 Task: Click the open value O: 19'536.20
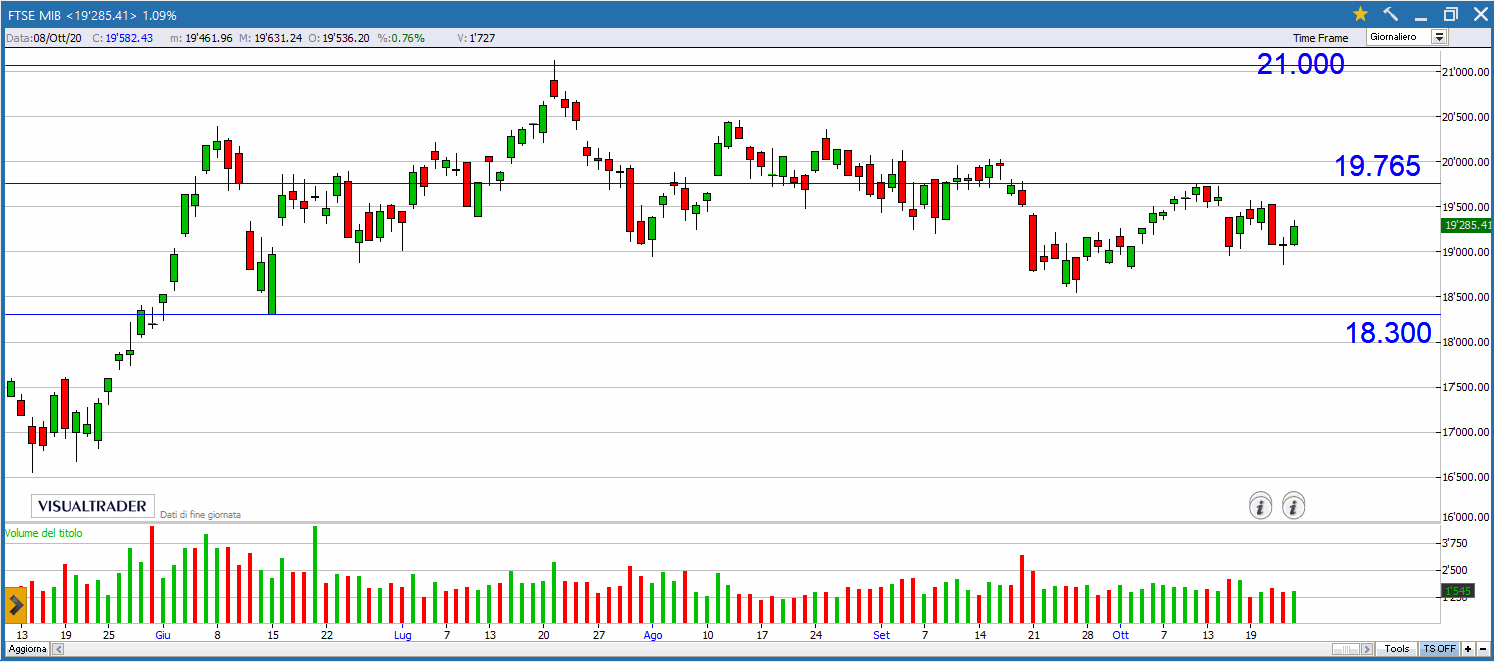point(338,38)
